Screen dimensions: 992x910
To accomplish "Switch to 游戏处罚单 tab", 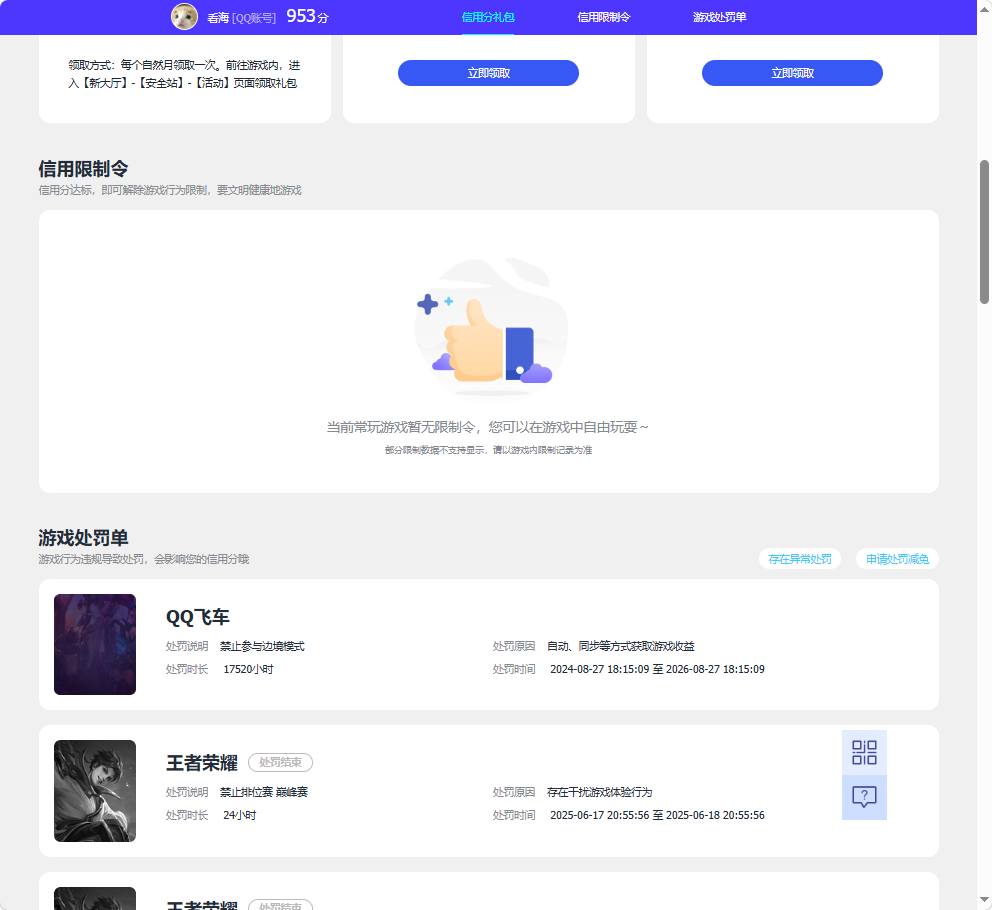I will click(x=719, y=17).
